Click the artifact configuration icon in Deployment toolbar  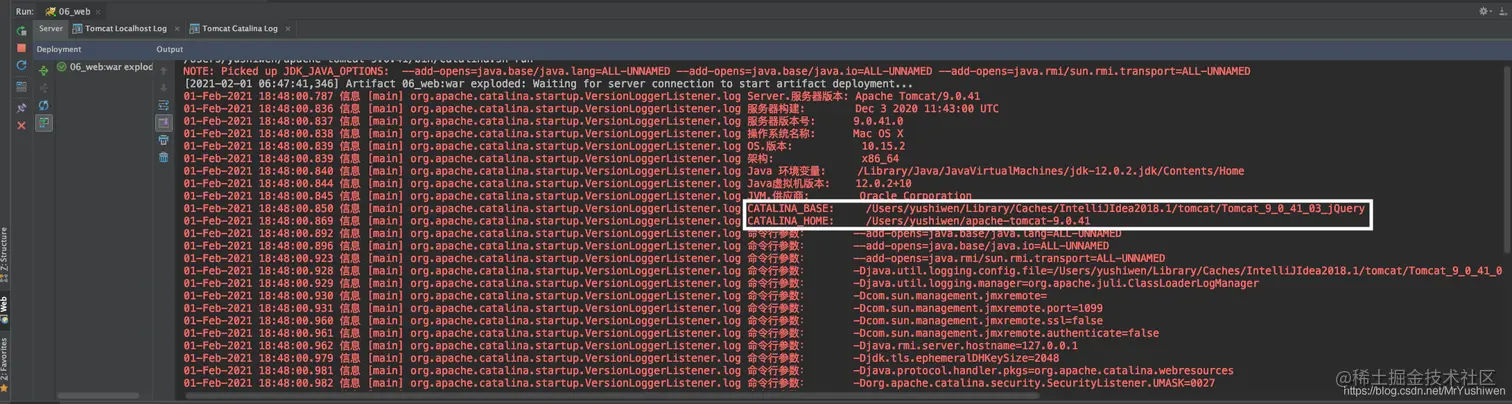coord(43,122)
